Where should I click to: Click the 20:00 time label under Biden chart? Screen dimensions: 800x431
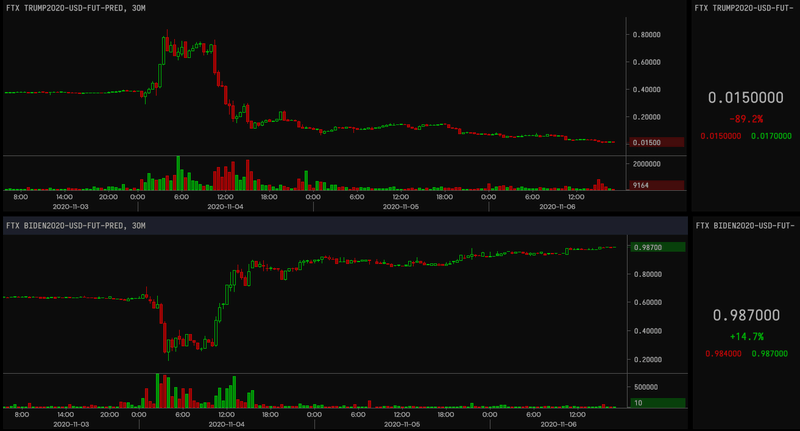tap(109, 415)
